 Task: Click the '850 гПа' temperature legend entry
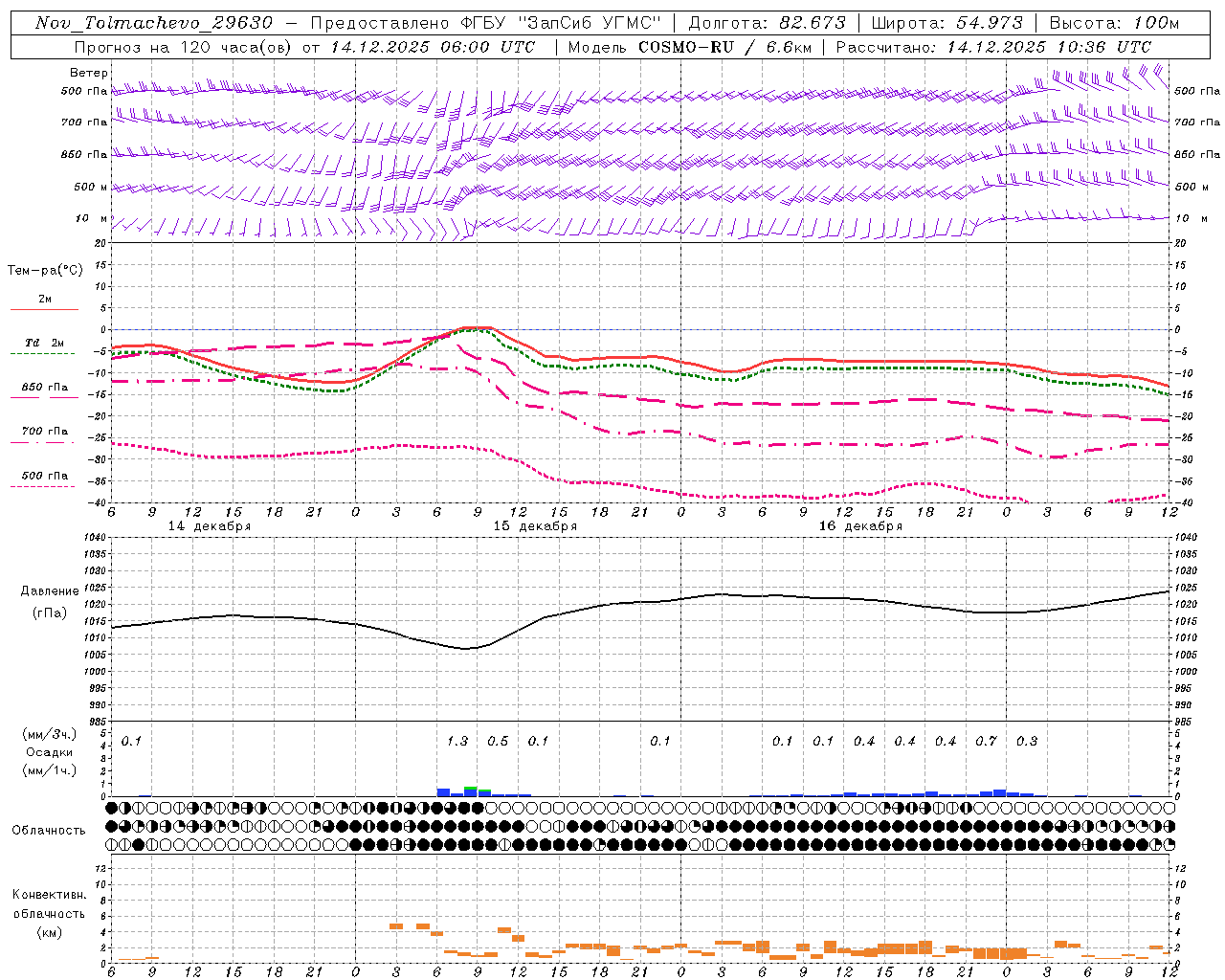pos(45,387)
